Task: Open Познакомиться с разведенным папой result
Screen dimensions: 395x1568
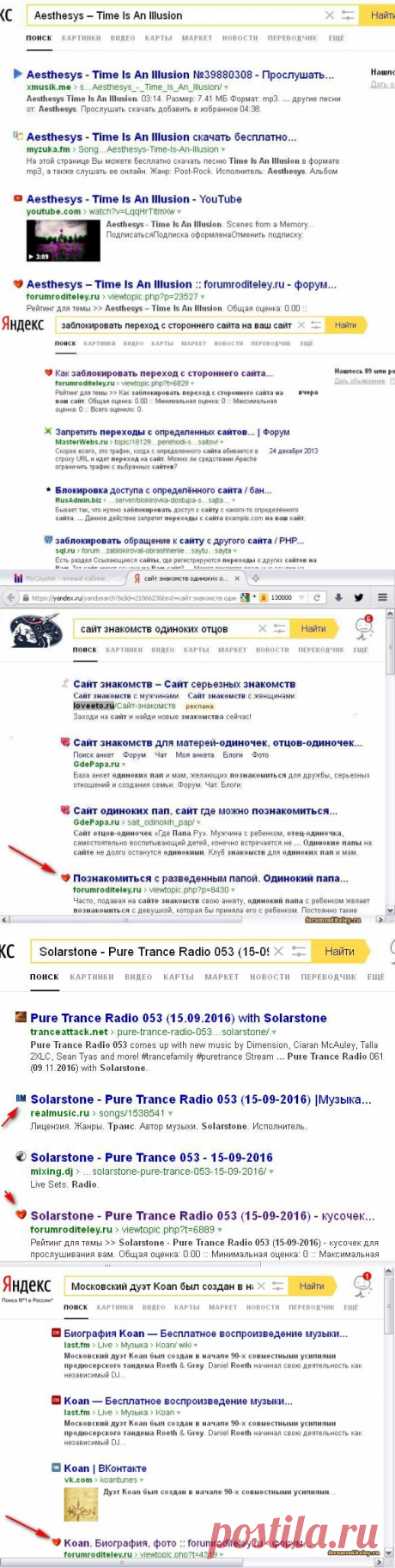Action: [x=210, y=878]
